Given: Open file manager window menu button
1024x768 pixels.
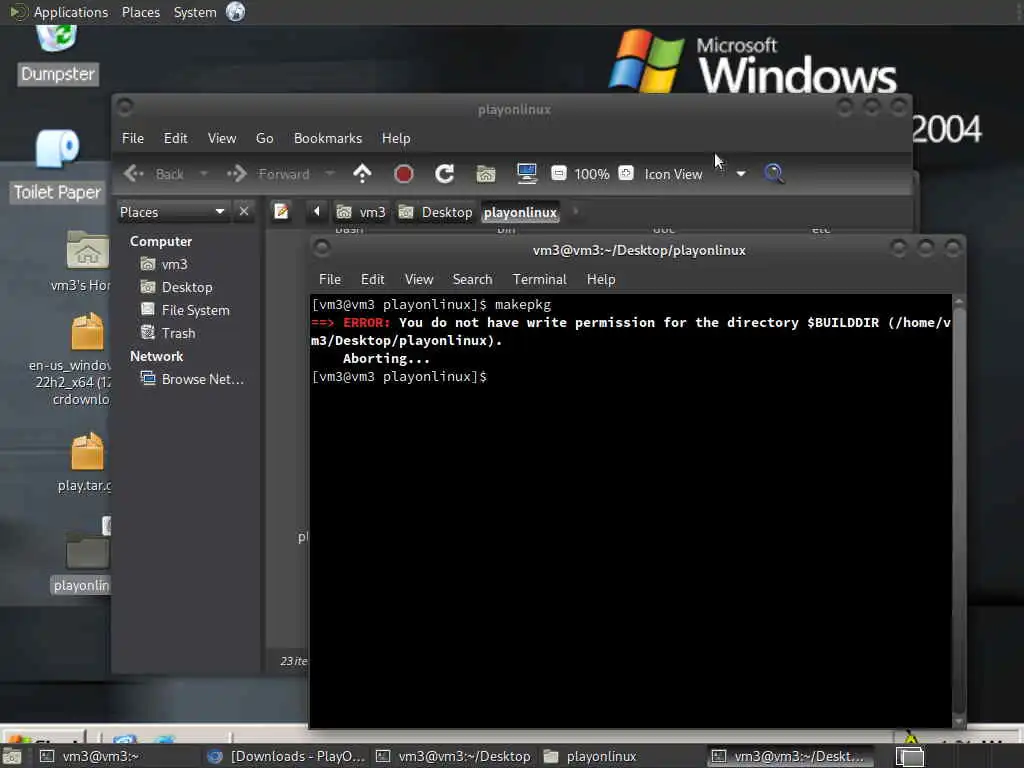Looking at the screenshot, I should 125,106.
